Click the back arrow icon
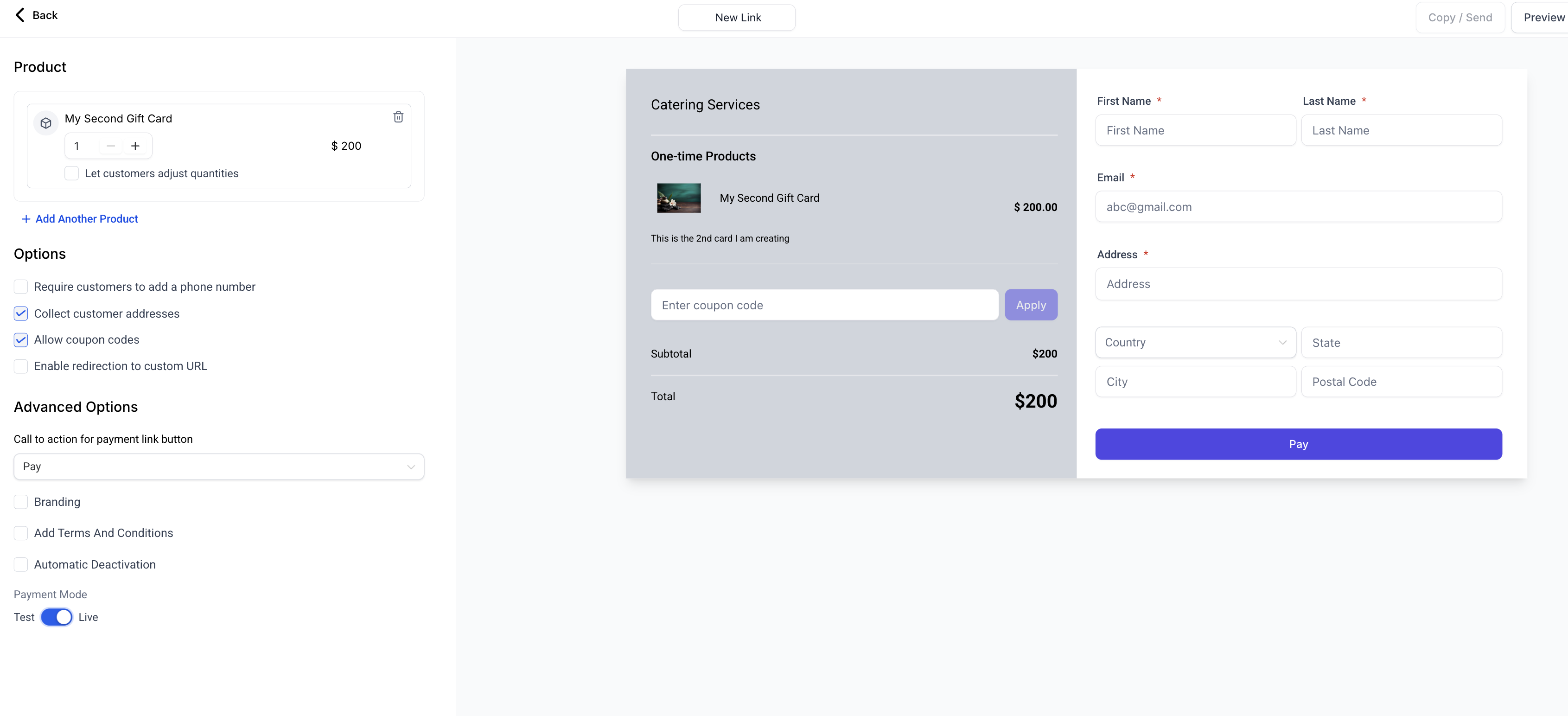 pos(20,15)
